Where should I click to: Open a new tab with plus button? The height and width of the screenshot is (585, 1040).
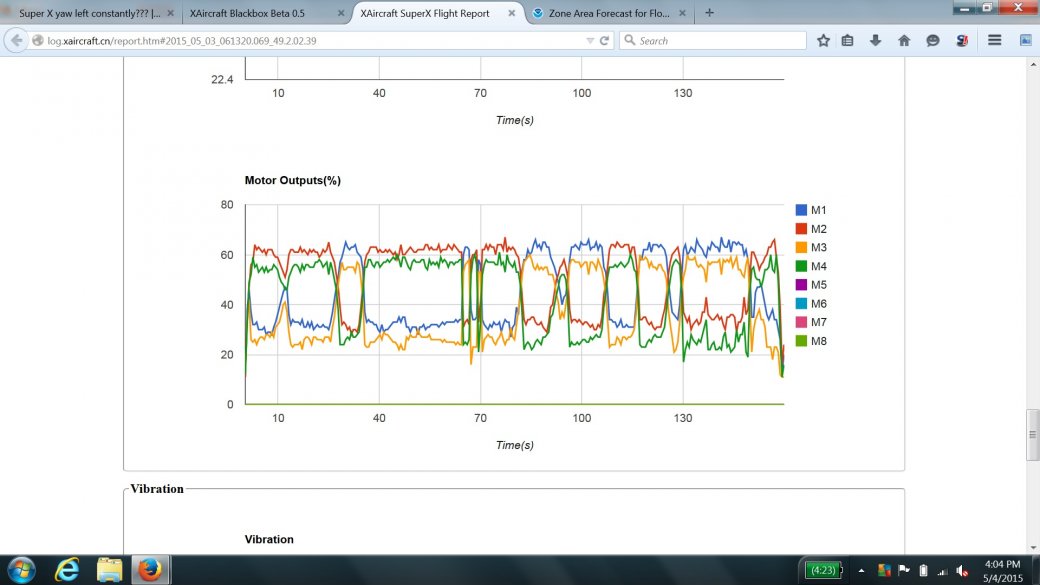pos(709,13)
